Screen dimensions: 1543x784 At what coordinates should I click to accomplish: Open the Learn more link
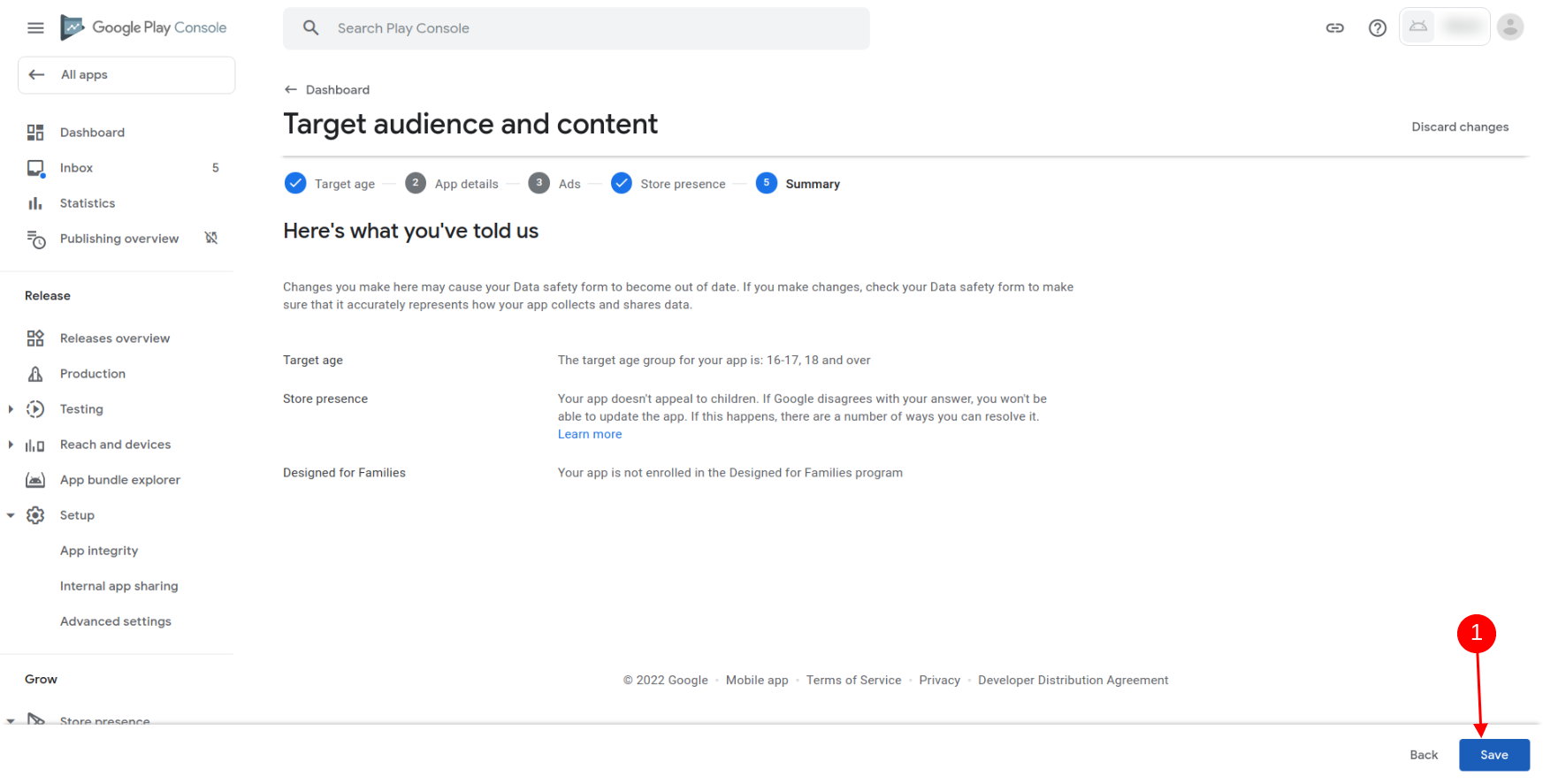(x=590, y=434)
